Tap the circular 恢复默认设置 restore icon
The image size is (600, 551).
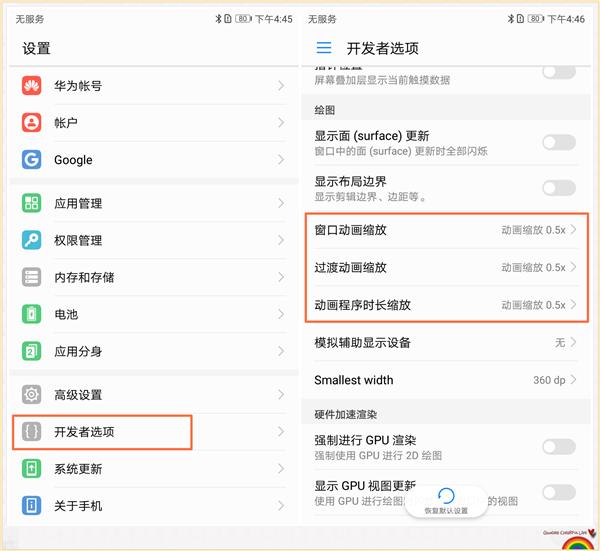point(446,496)
